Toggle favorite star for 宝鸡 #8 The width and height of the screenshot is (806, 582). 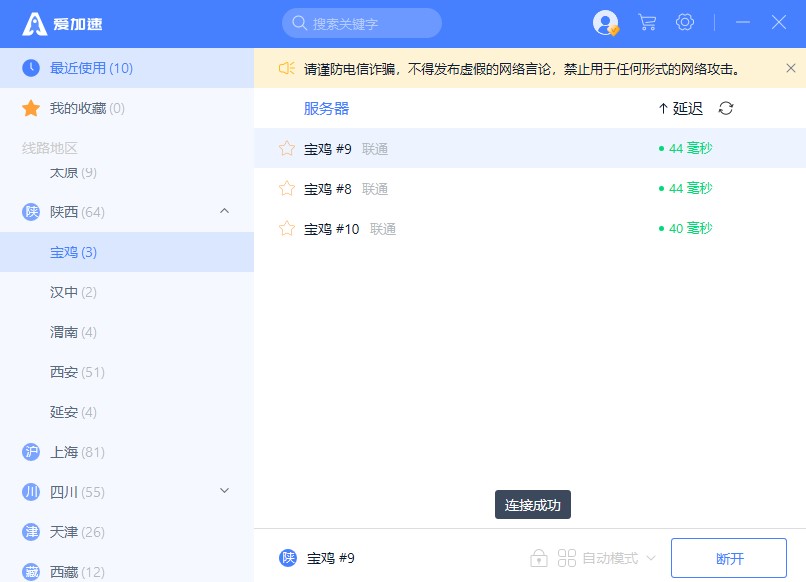coord(287,188)
